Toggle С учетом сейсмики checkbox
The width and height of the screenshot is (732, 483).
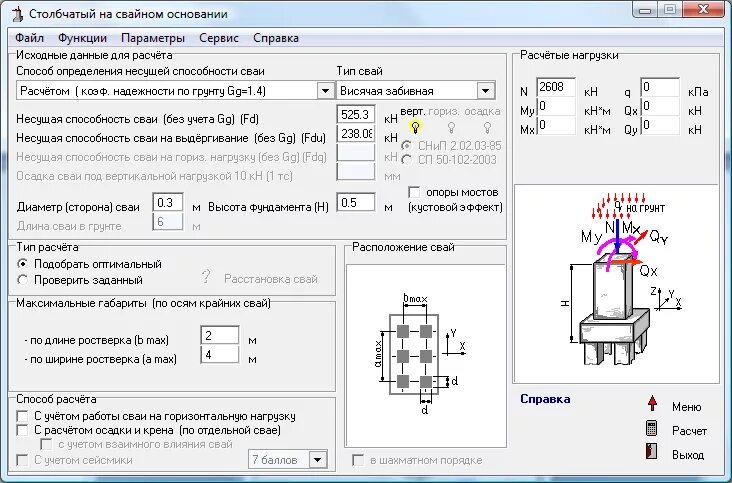[x=22, y=460]
